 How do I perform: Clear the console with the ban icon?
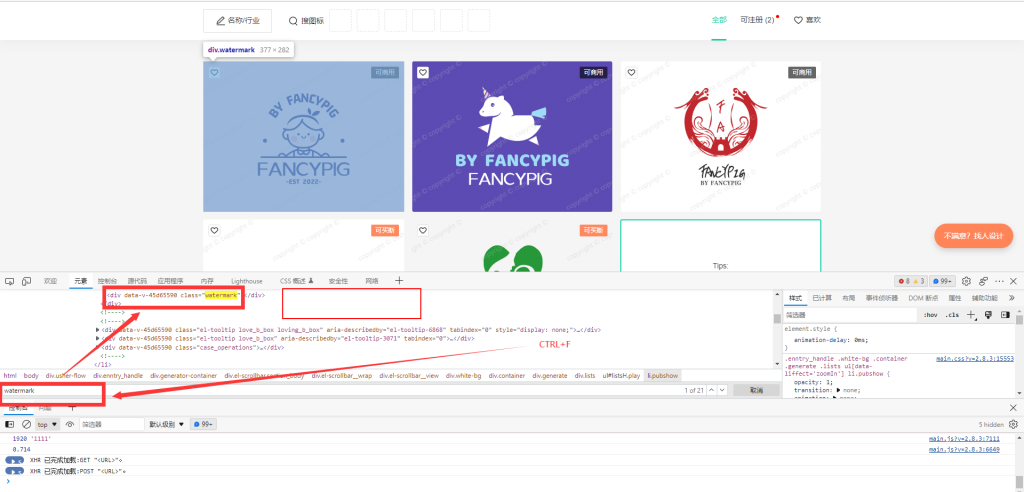tap(27, 424)
